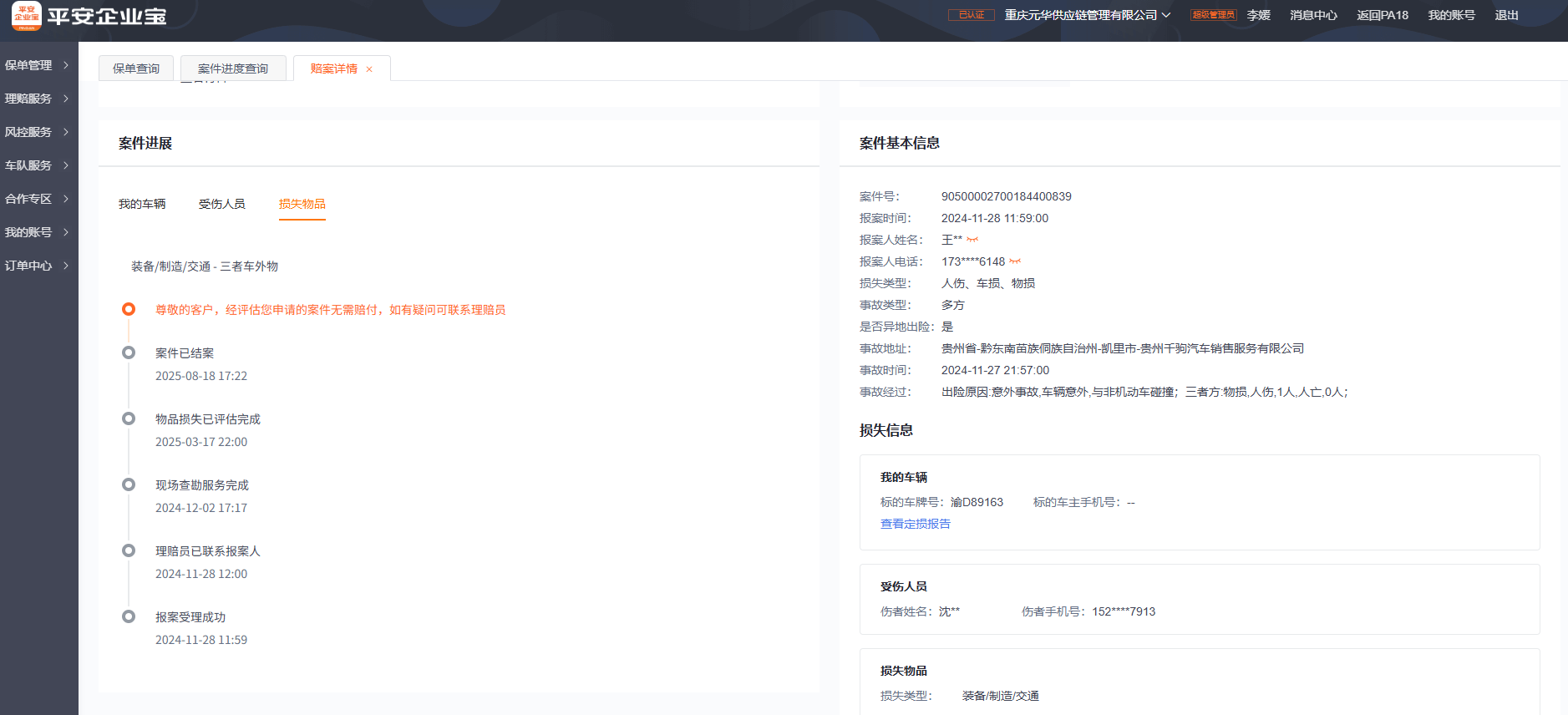Screen dimensions: 1568x715
Task: Reveal the masked reporter name via eye icon
Action: [972, 241]
